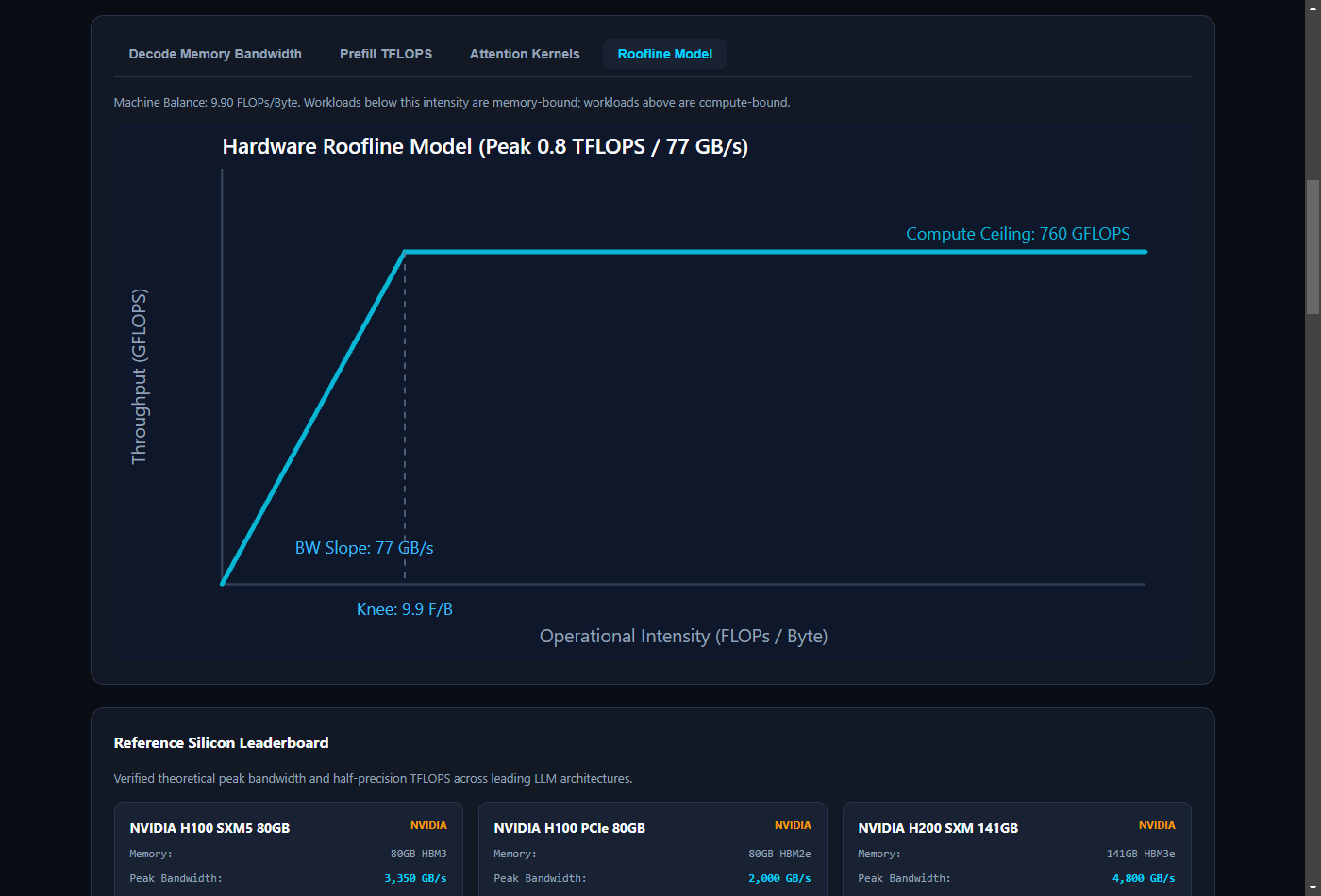Click the 141GB HBM3e memory value
Screen dimensions: 1321x896
click(x=1141, y=854)
